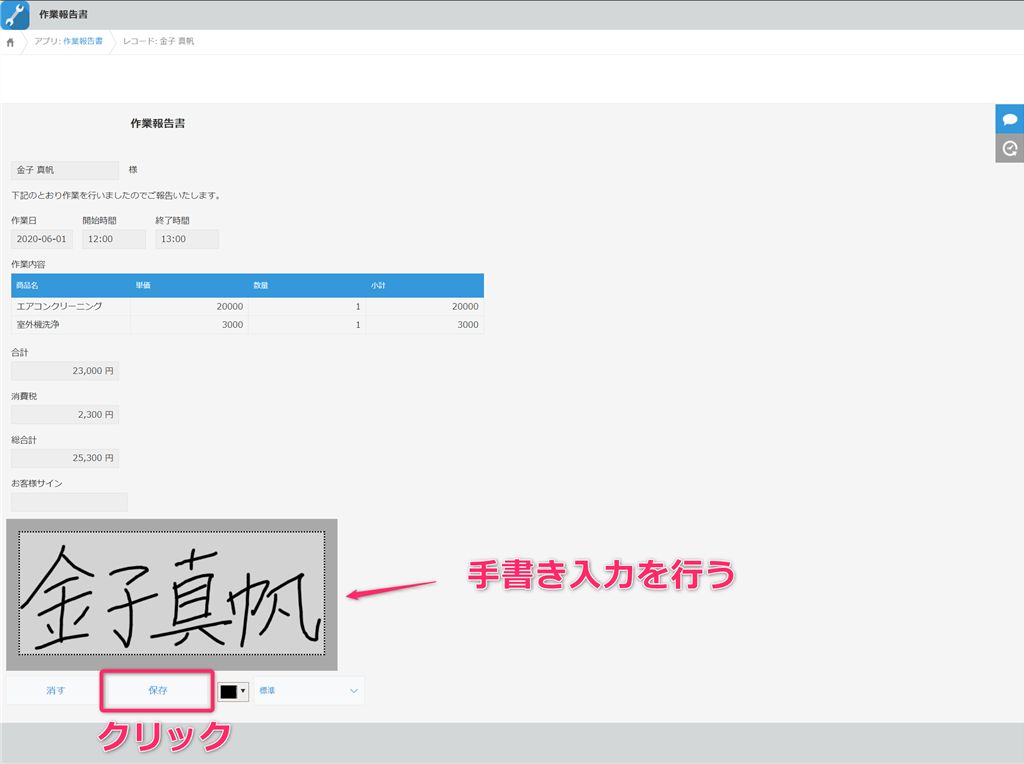Go to the home icon in breadcrumb

tap(10, 42)
